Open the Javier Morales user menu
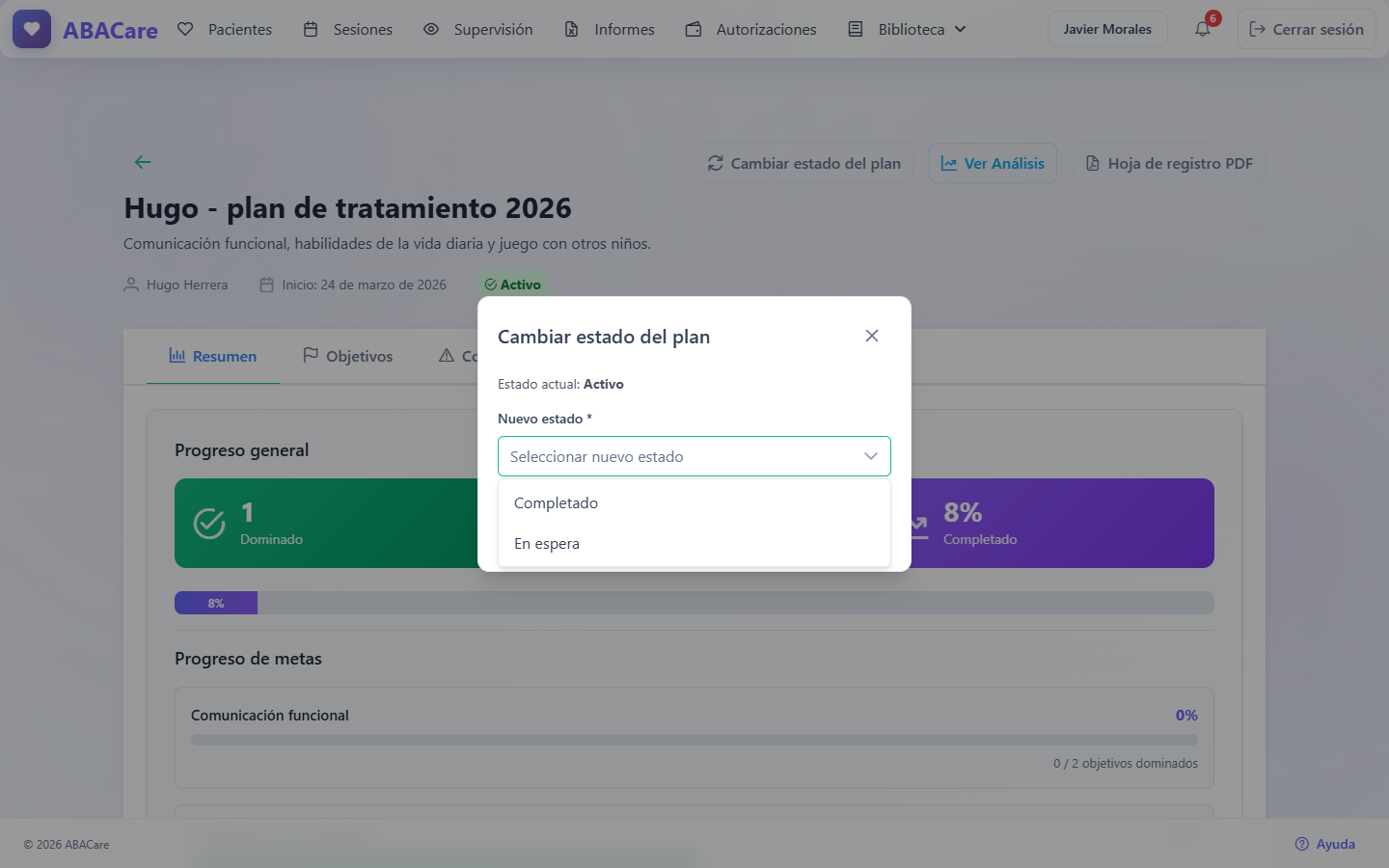Screen dimensions: 1389x868 pyautogui.click(x=1107, y=29)
